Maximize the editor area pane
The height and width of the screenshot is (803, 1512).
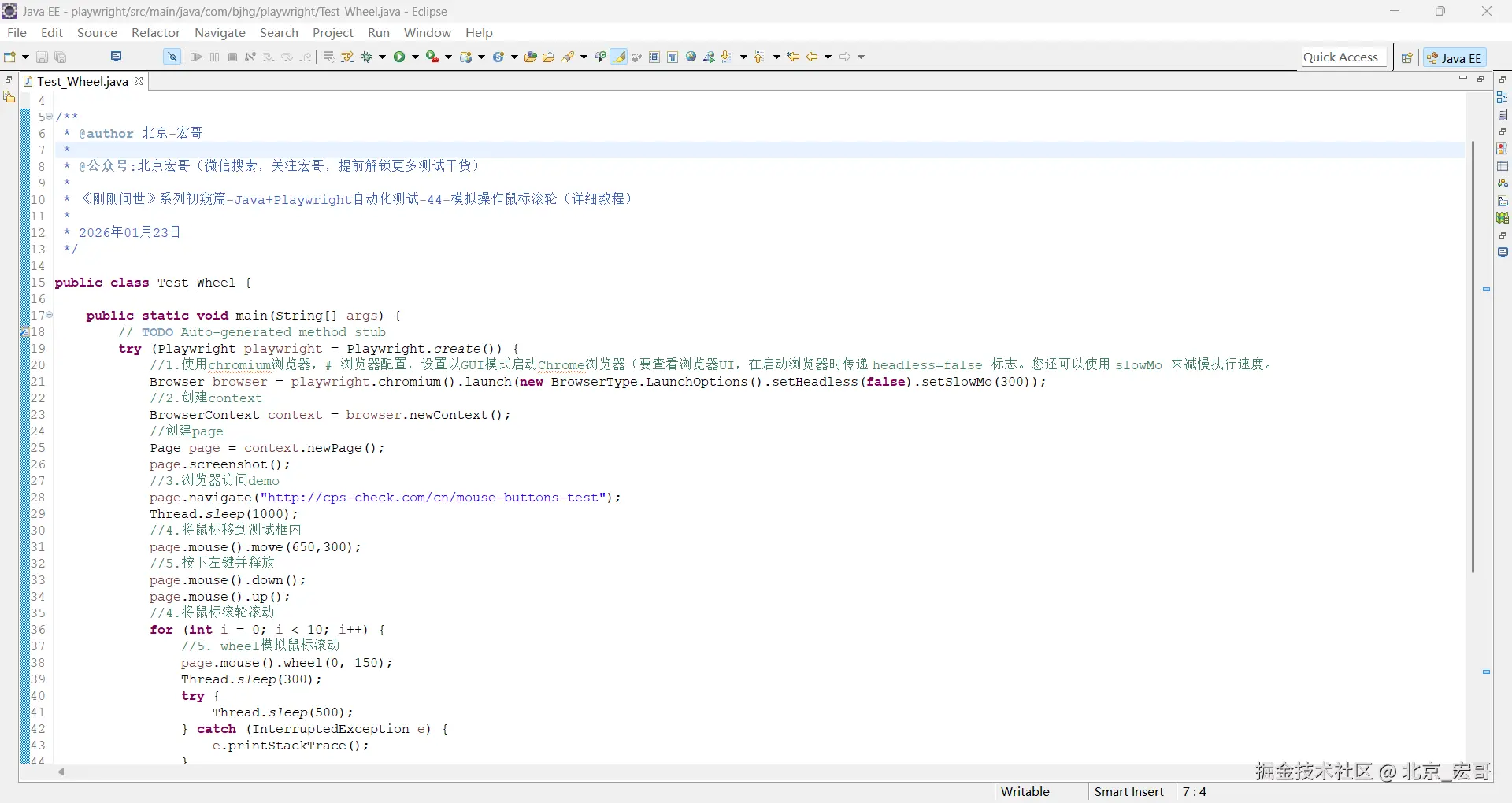(1480, 79)
